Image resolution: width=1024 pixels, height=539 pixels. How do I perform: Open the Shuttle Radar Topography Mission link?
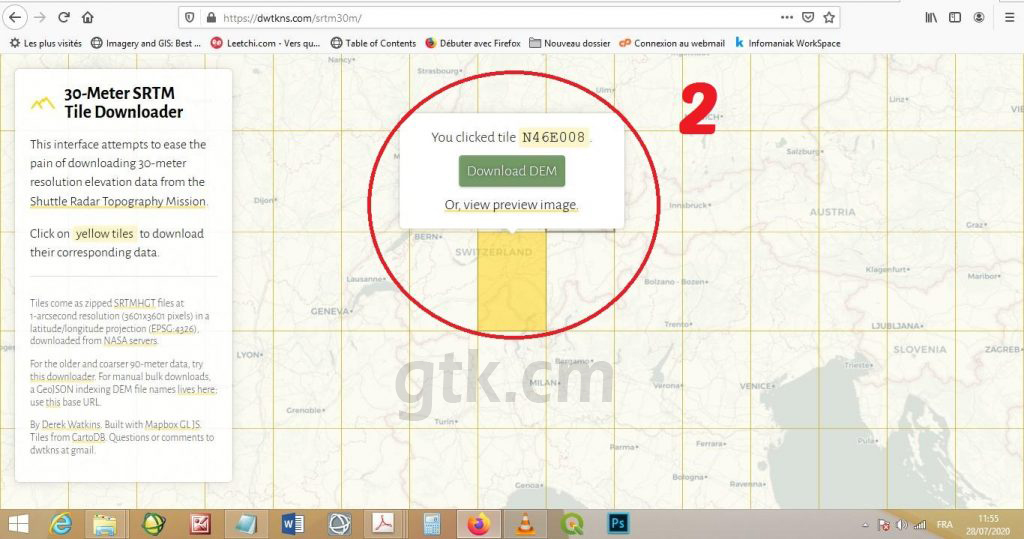117,201
